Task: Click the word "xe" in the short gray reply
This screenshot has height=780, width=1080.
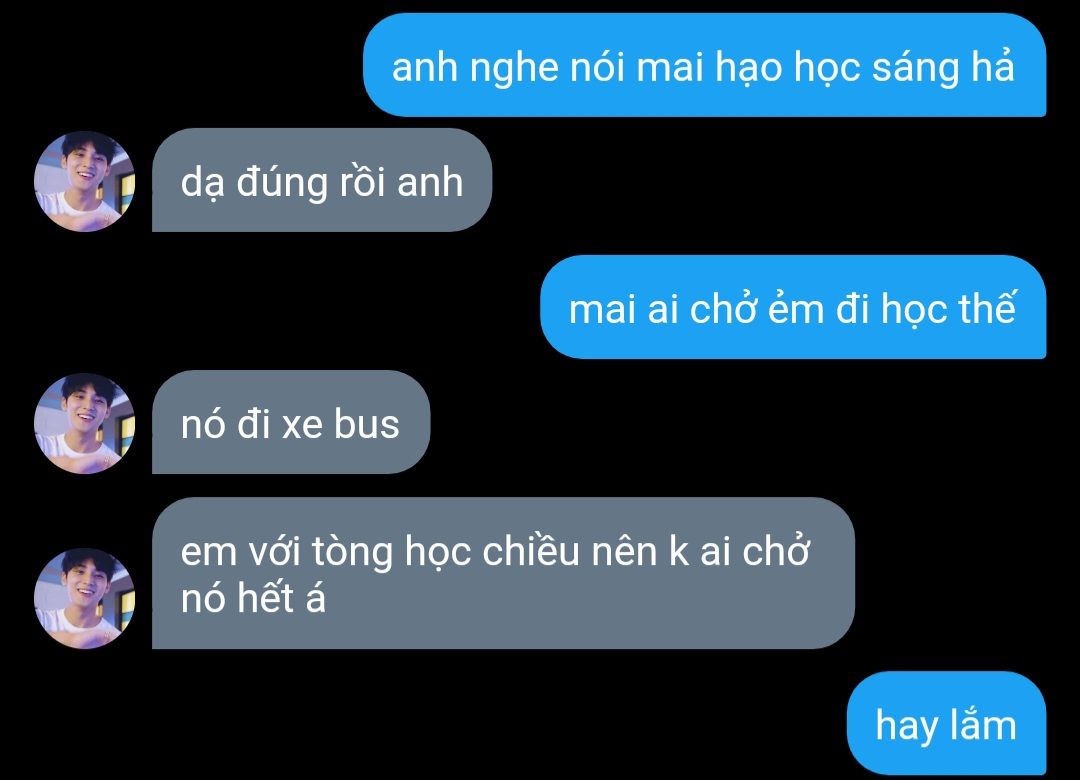Action: (302, 426)
